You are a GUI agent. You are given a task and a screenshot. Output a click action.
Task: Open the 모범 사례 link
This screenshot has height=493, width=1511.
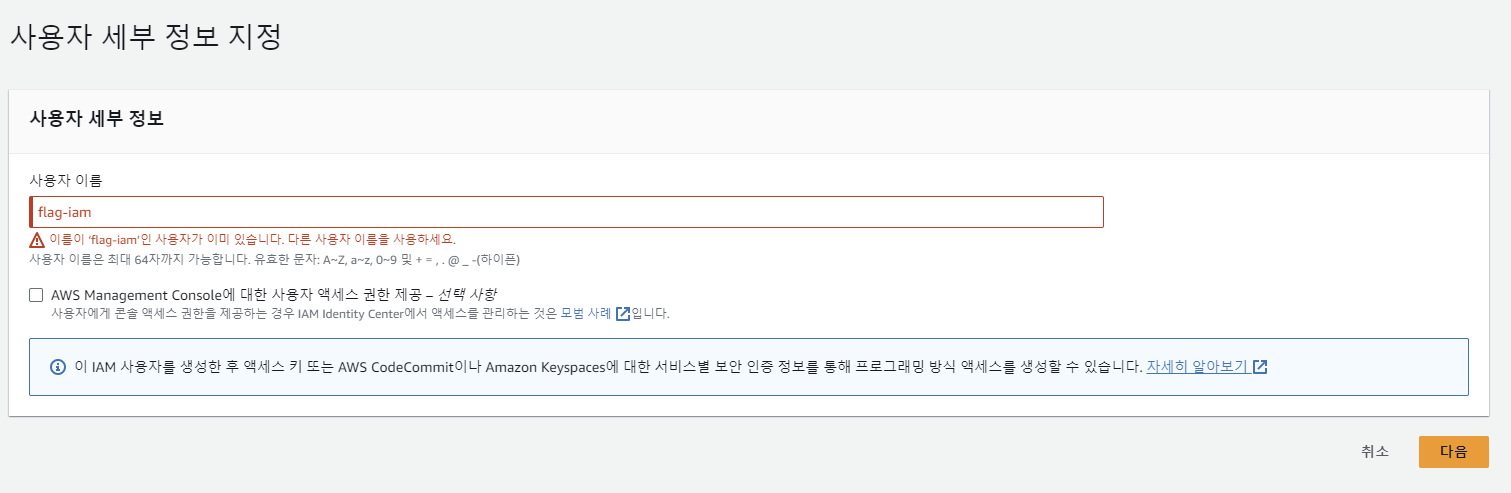coord(586,313)
